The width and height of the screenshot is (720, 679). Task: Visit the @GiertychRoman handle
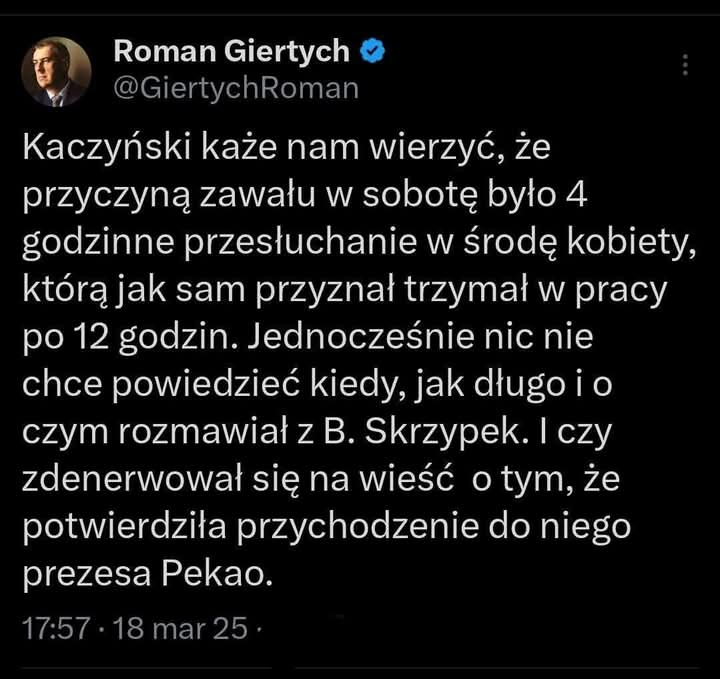pyautogui.click(x=236, y=88)
